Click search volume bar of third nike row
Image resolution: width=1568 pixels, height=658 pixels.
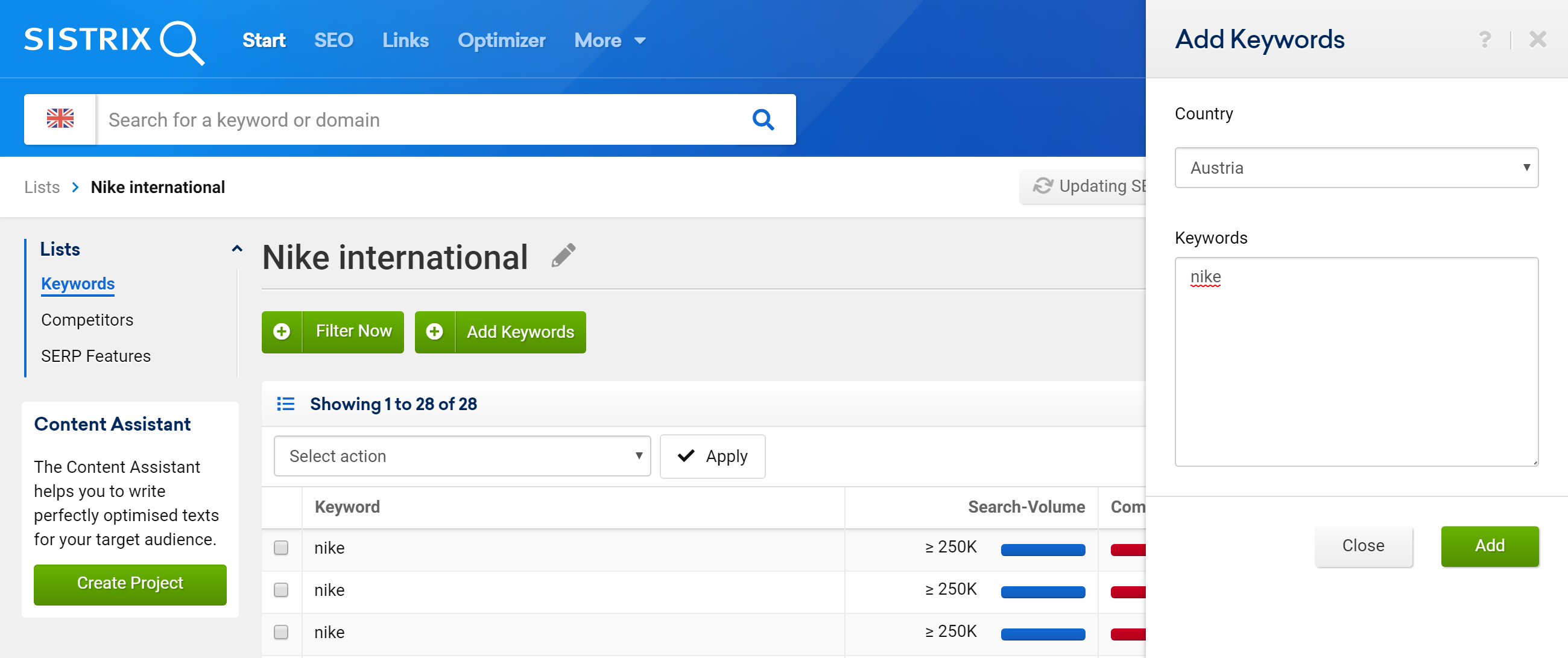[x=1043, y=633]
